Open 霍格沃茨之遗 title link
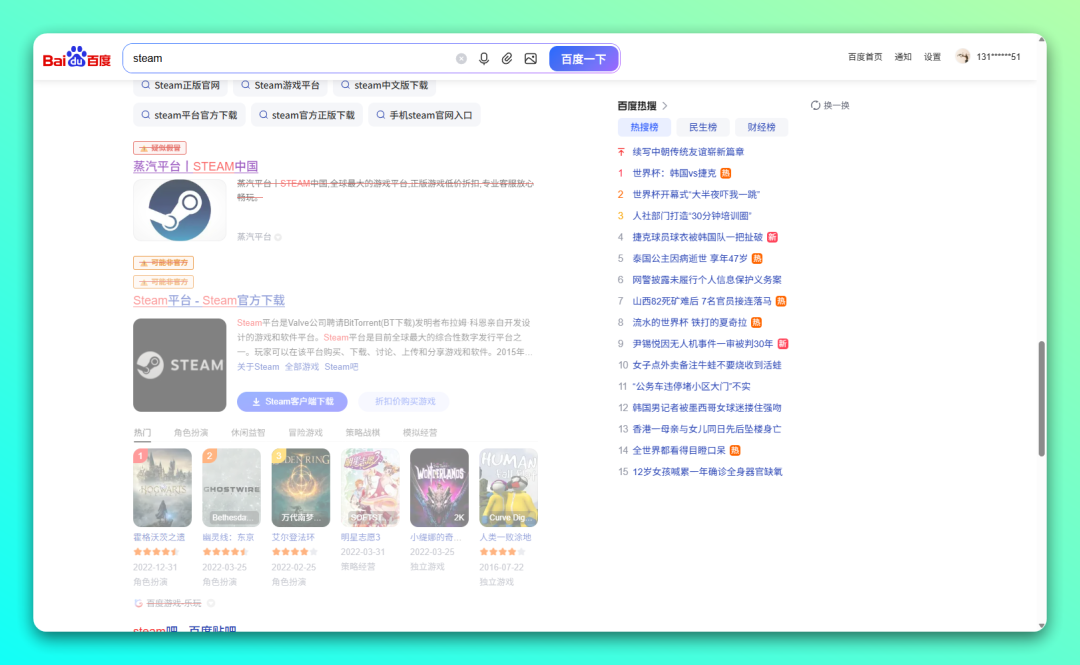 coord(159,538)
